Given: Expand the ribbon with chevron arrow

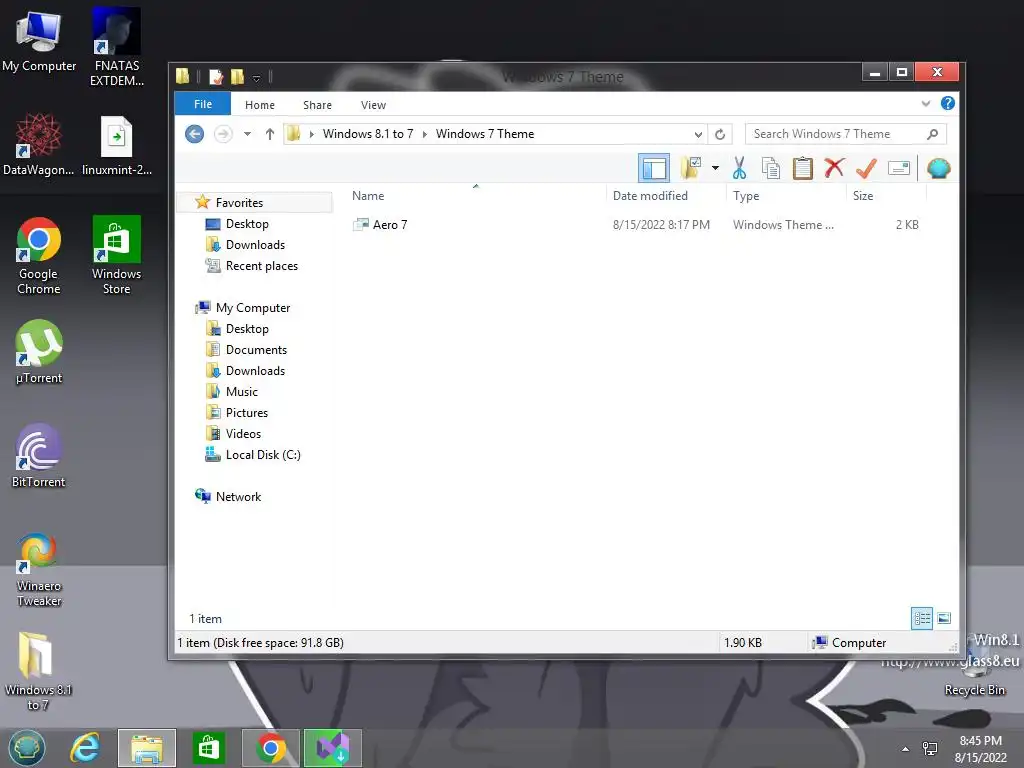Looking at the screenshot, I should pyautogui.click(x=925, y=104).
